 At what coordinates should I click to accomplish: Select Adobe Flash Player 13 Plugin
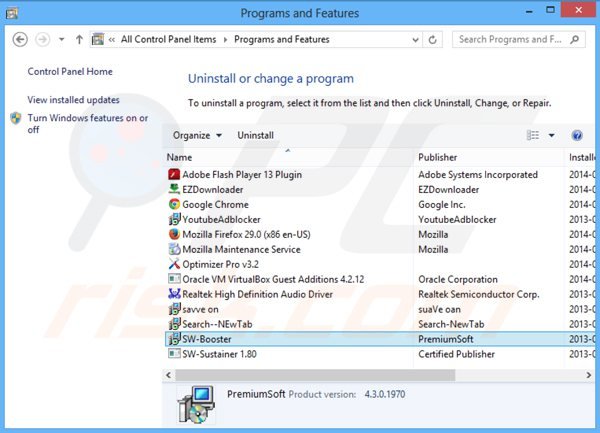pyautogui.click(x=242, y=175)
